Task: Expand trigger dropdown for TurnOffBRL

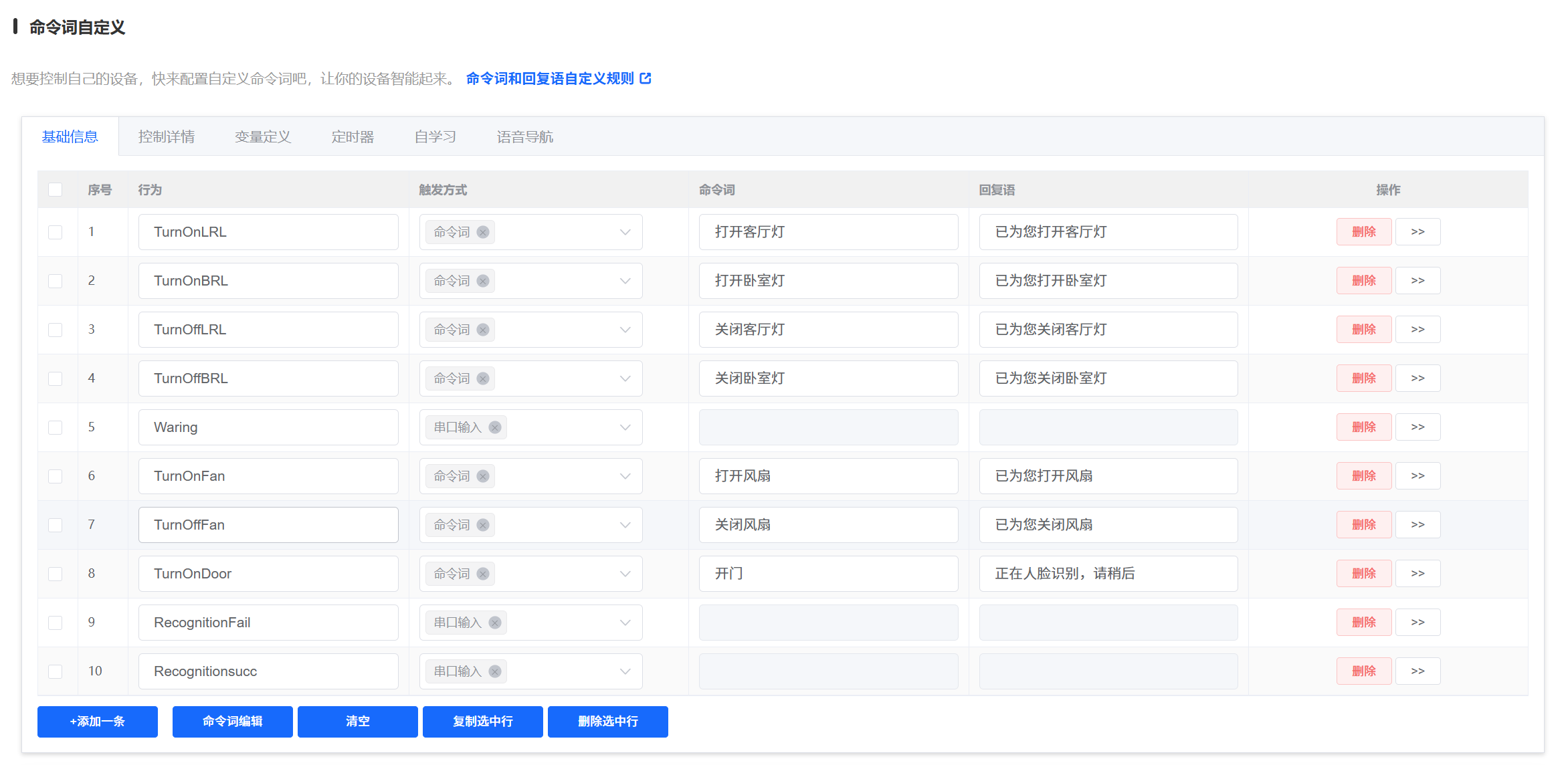Action: pyautogui.click(x=625, y=378)
